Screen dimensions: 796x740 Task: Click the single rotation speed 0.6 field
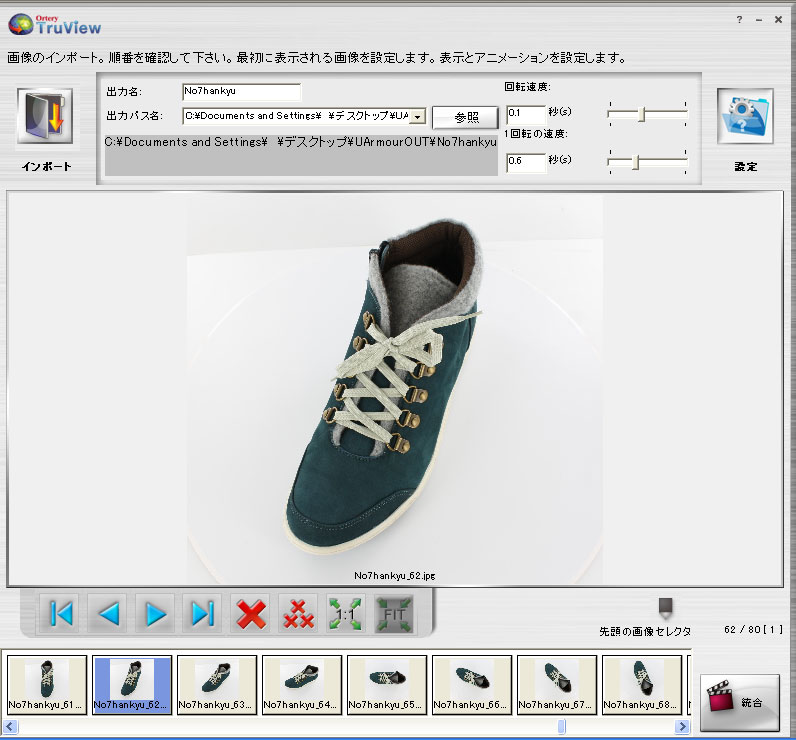(526, 162)
